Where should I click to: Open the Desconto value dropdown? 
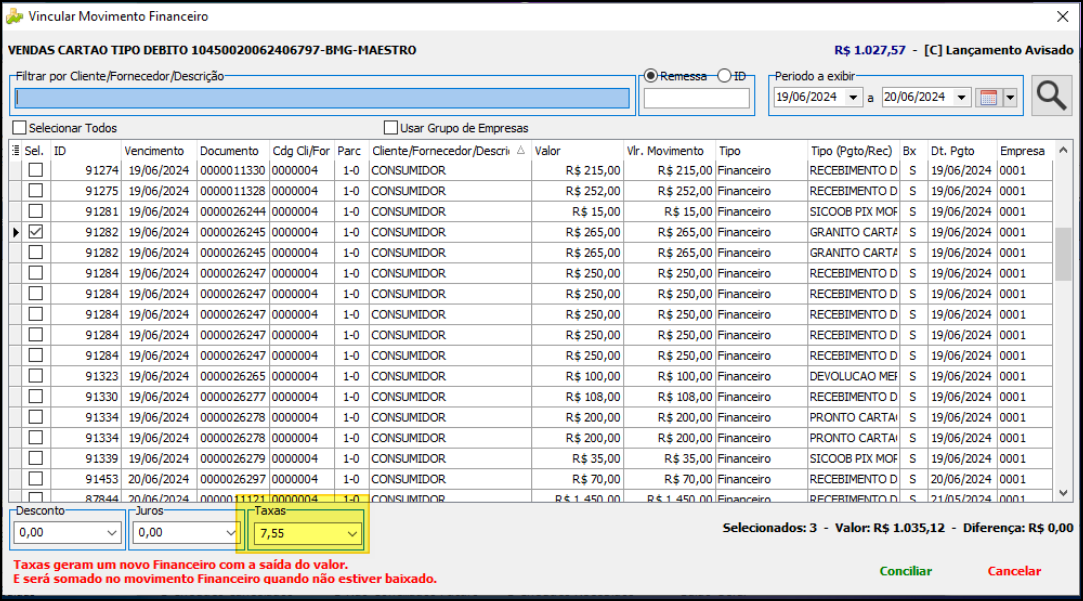tap(111, 533)
